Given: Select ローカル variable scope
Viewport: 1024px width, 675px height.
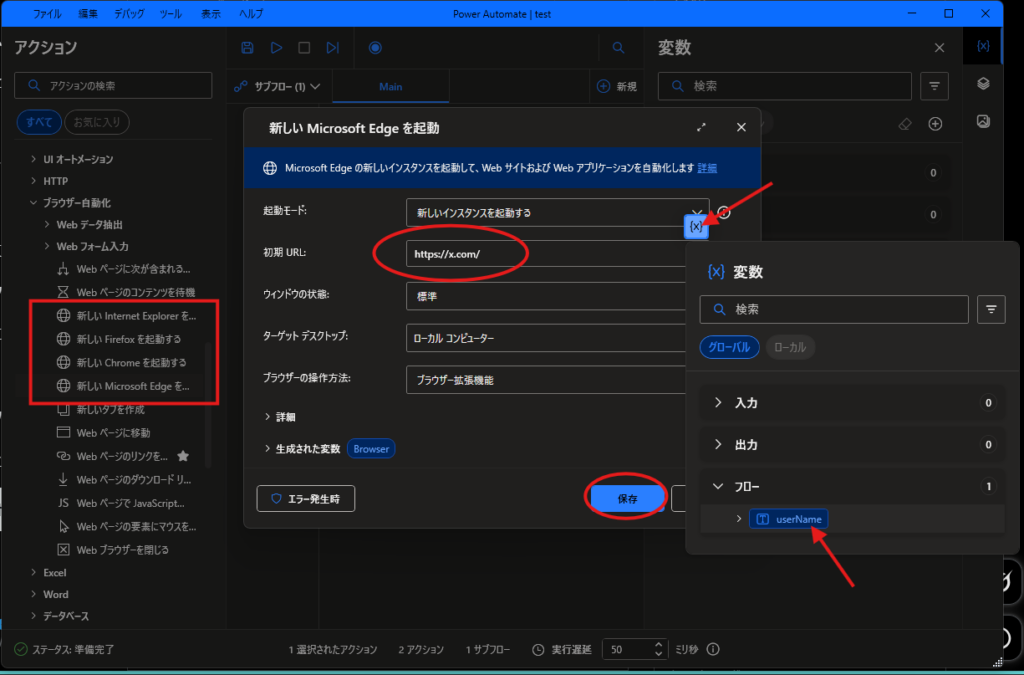Looking at the screenshot, I should click(x=790, y=347).
